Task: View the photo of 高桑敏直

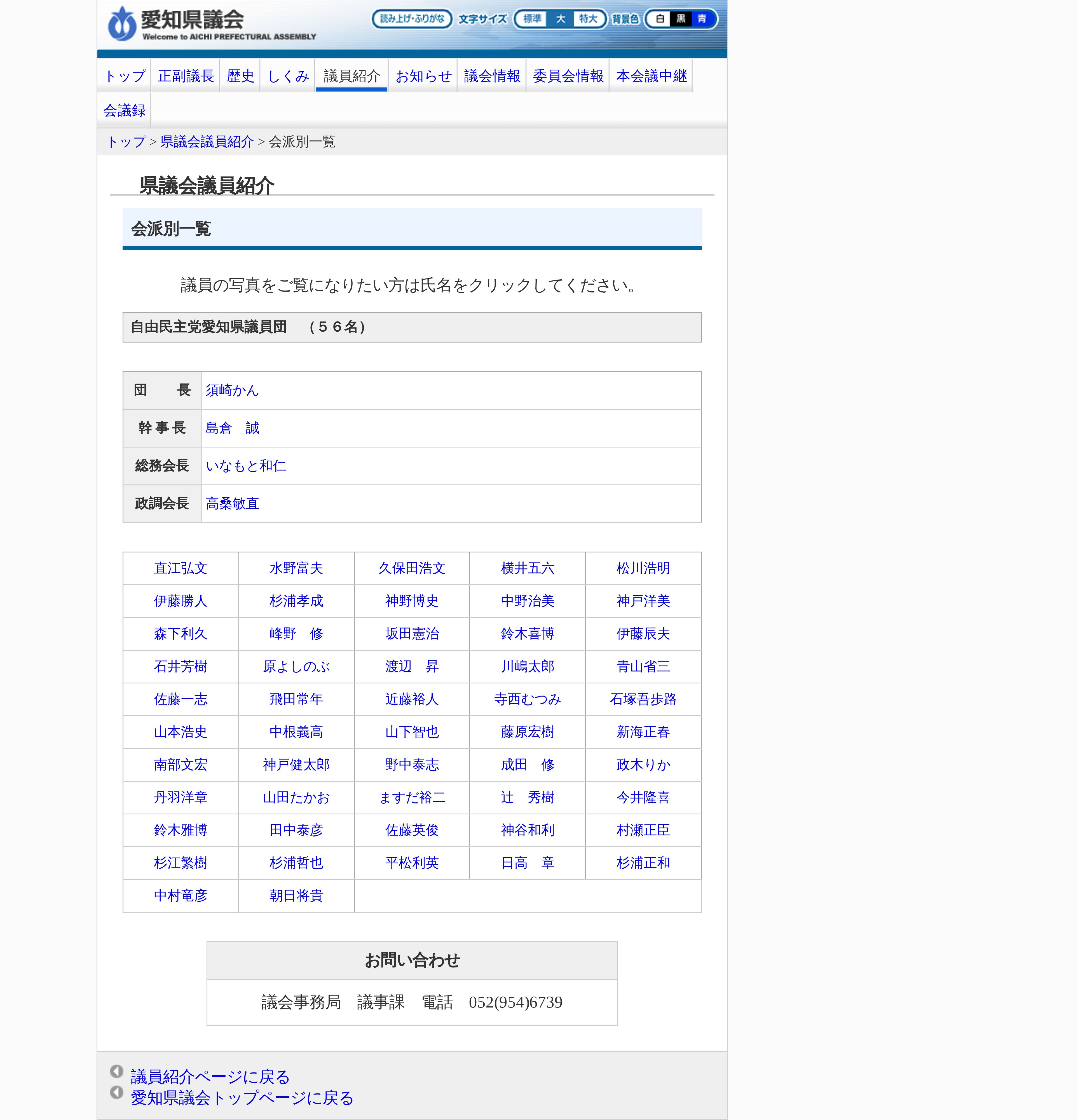Action: click(232, 503)
